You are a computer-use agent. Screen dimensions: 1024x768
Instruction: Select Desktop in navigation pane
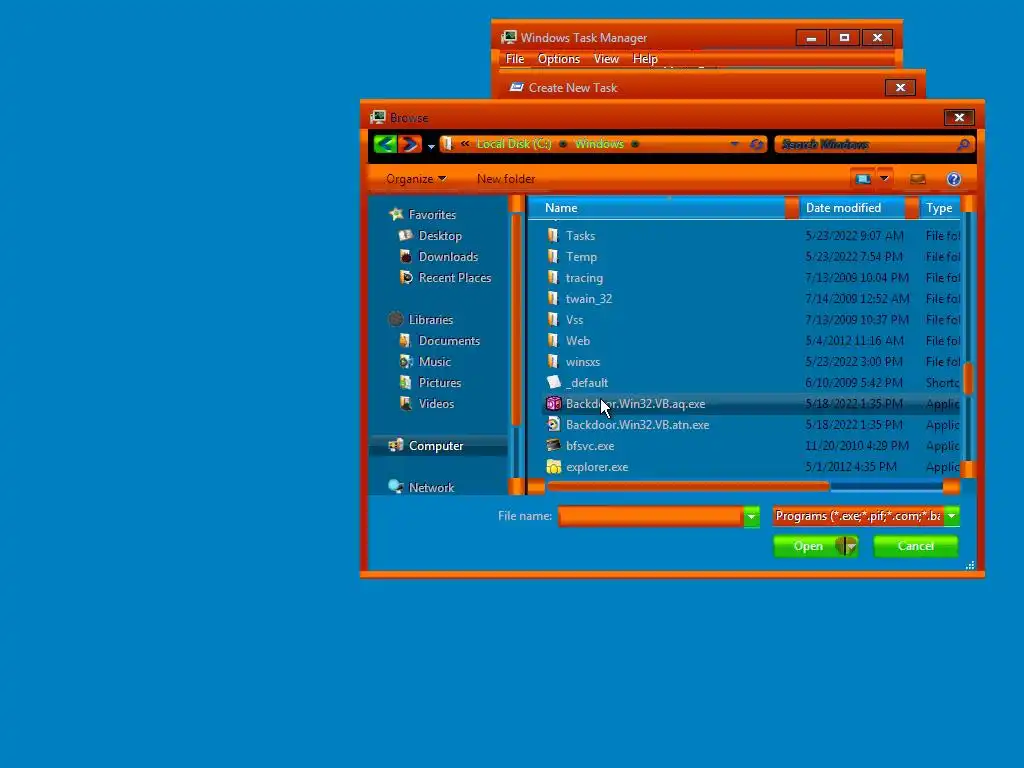(x=440, y=236)
